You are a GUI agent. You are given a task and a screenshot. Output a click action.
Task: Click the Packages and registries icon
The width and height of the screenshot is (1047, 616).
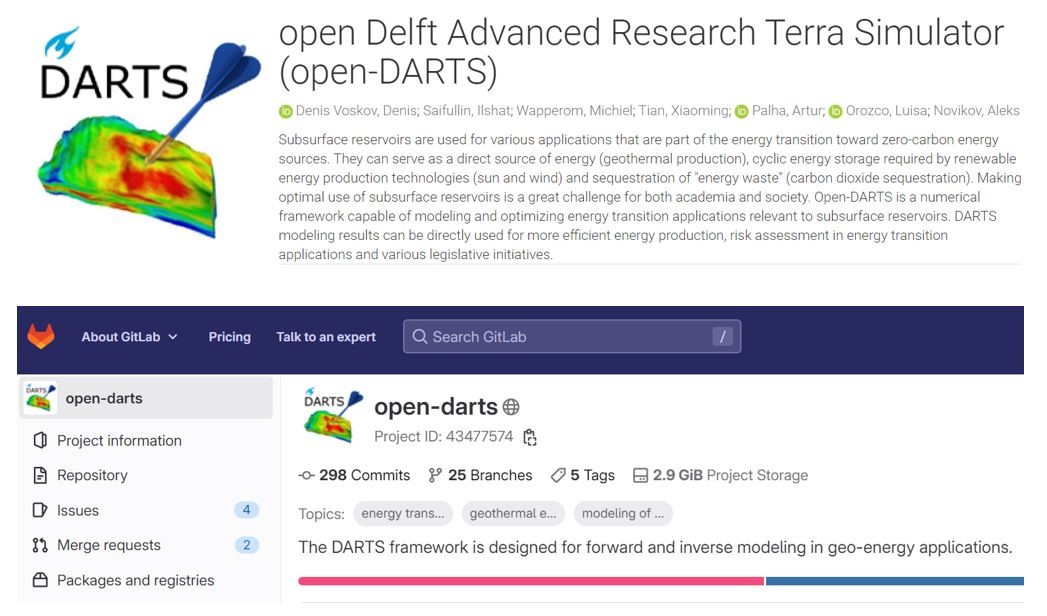tap(40, 580)
